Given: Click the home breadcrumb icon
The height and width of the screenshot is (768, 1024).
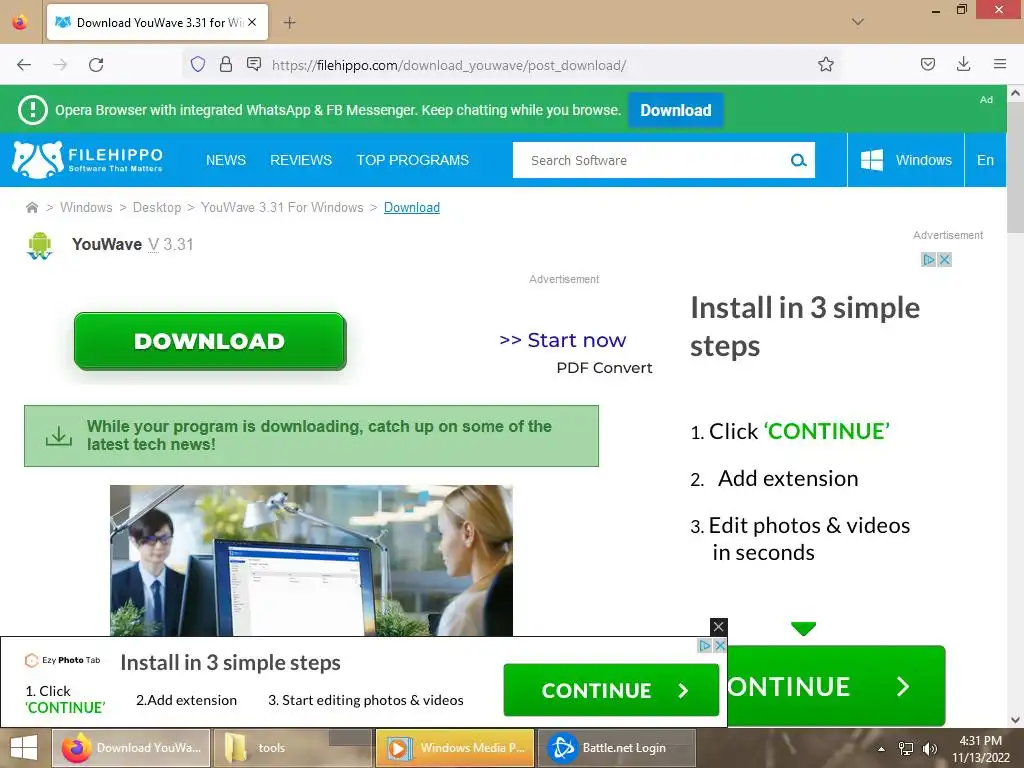Looking at the screenshot, I should [31, 208].
